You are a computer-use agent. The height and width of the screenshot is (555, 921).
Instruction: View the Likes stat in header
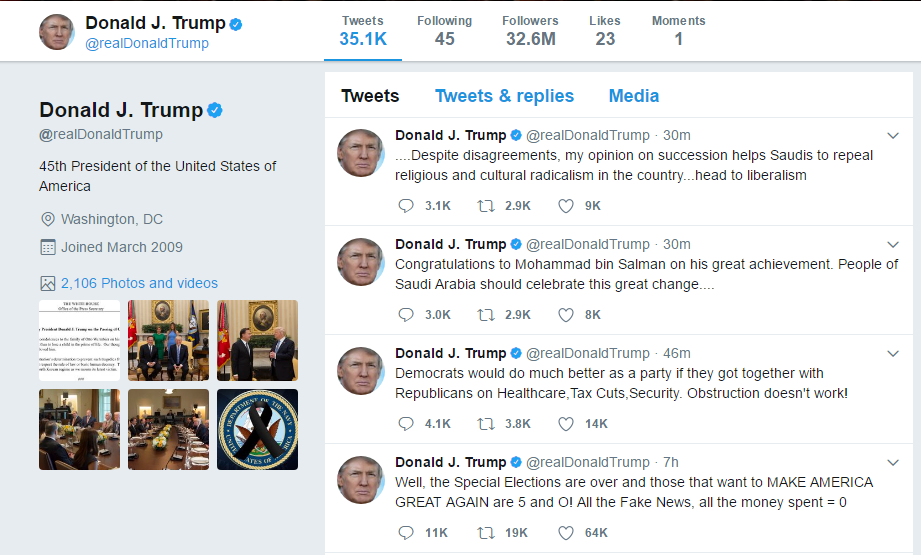click(x=605, y=31)
